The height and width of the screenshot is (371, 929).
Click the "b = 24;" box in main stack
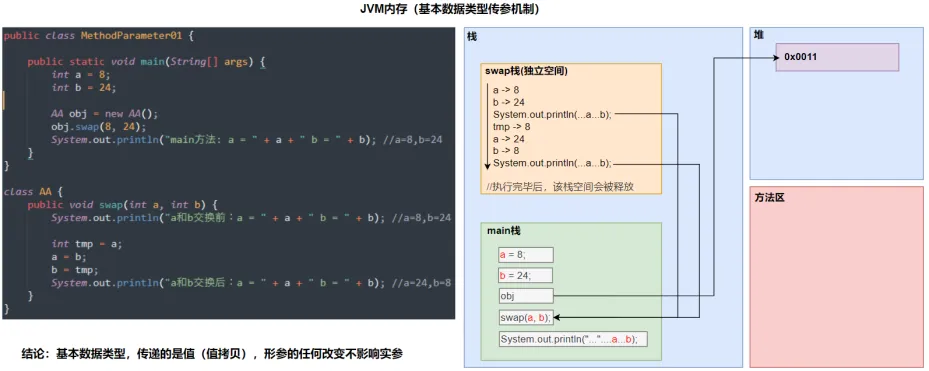526,276
